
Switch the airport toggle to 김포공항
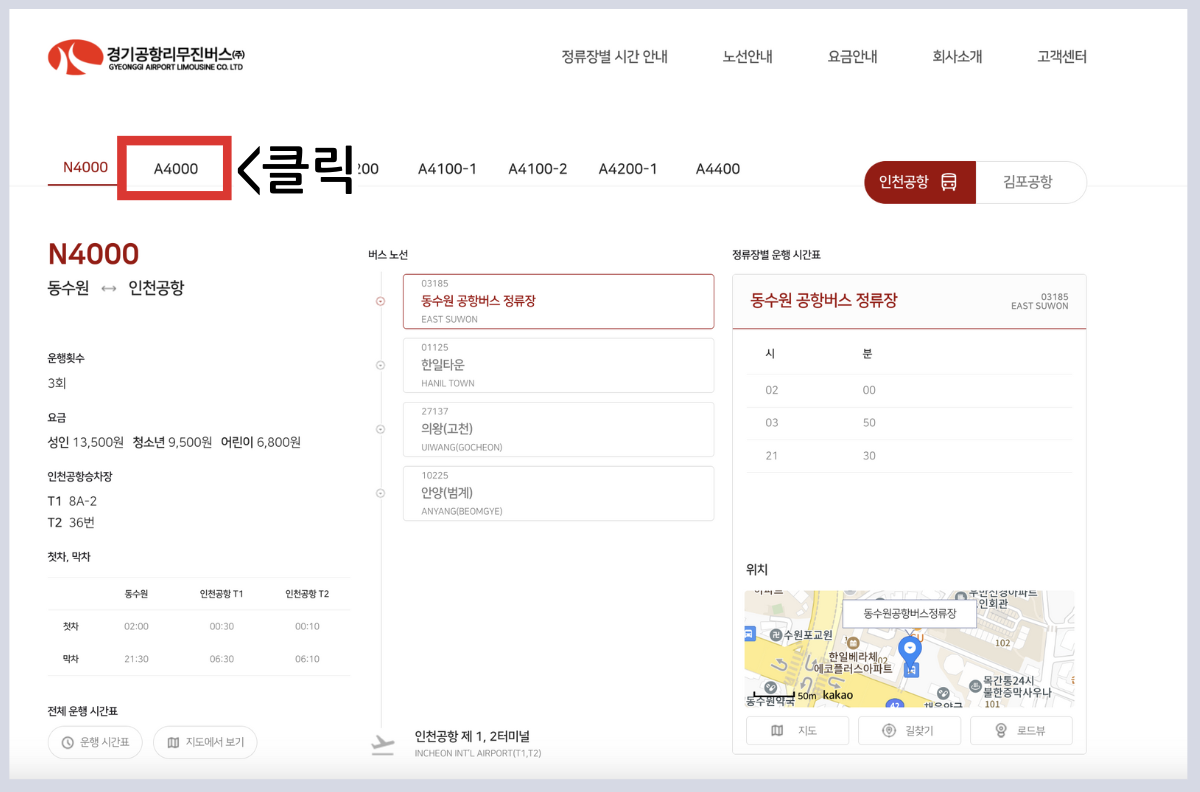click(x=1031, y=183)
